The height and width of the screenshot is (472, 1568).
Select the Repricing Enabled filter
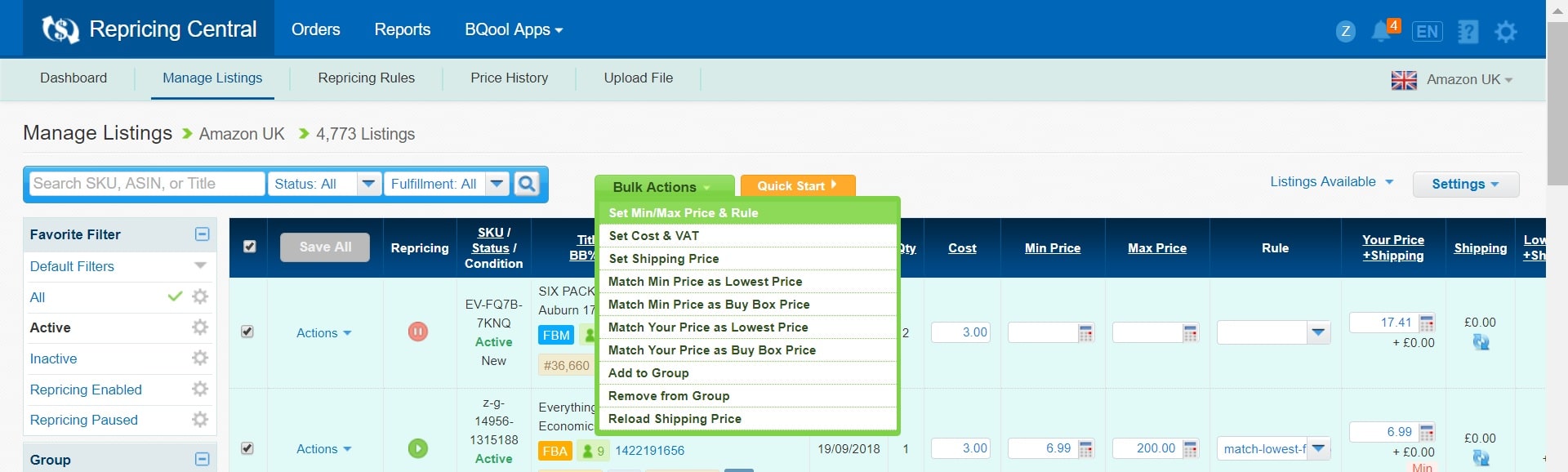coord(86,390)
